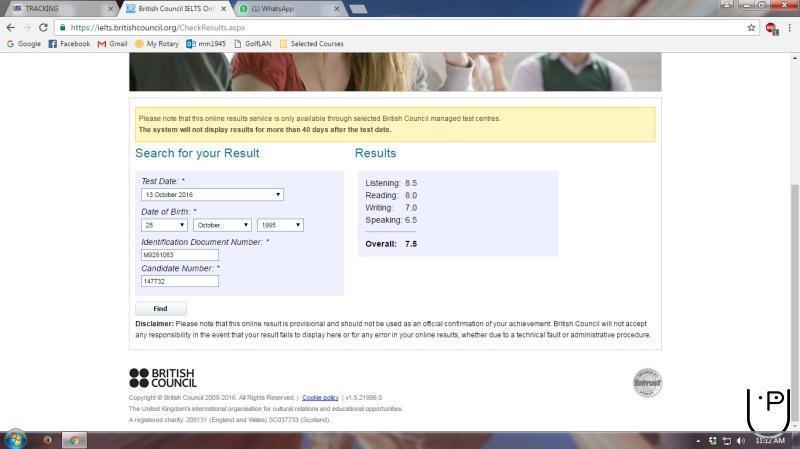Viewport: 800px width, 449px height.
Task: Expand the birth month dropdown showing October
Action: click(x=222, y=225)
